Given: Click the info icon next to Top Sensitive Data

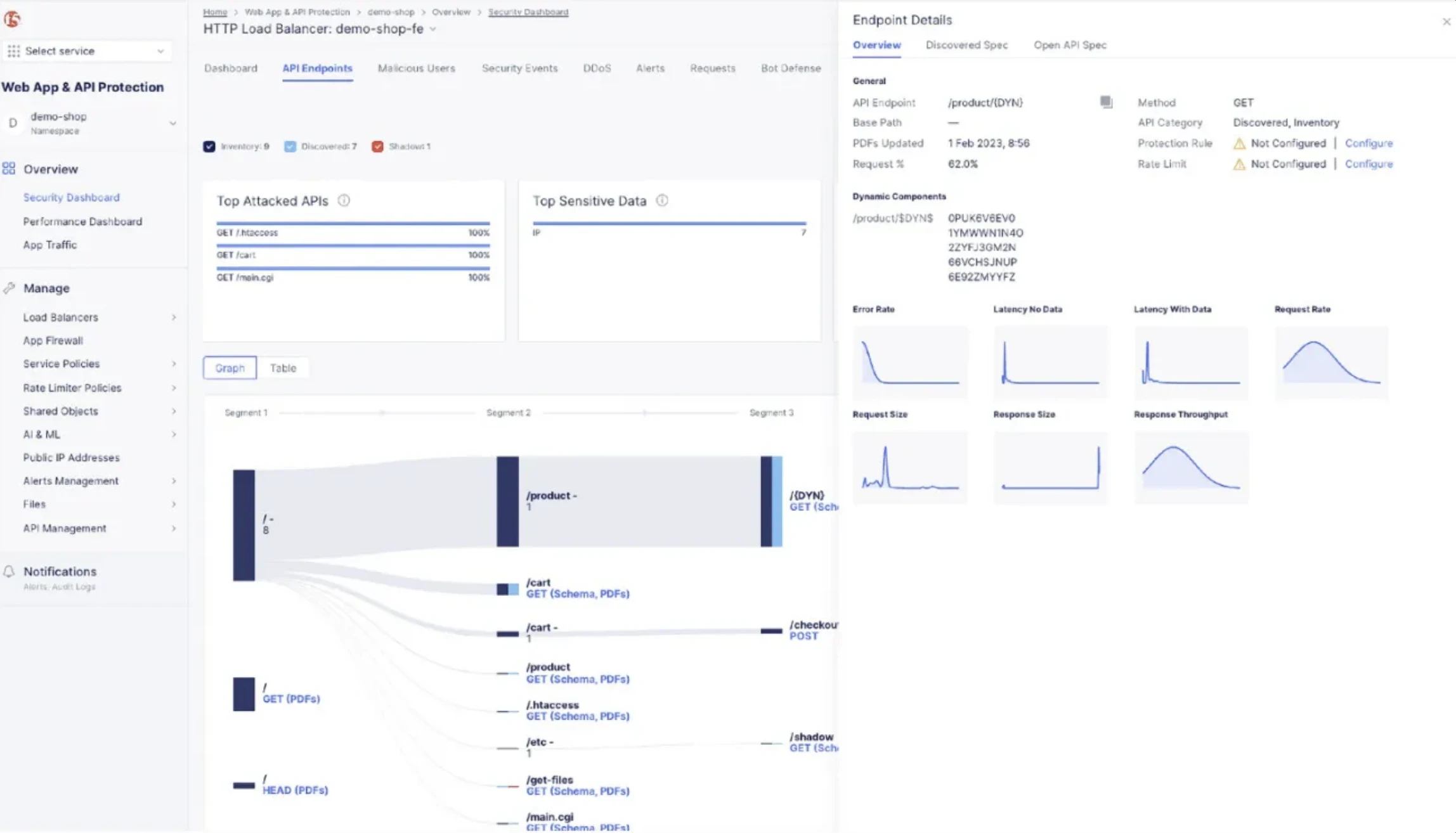Looking at the screenshot, I should (662, 200).
